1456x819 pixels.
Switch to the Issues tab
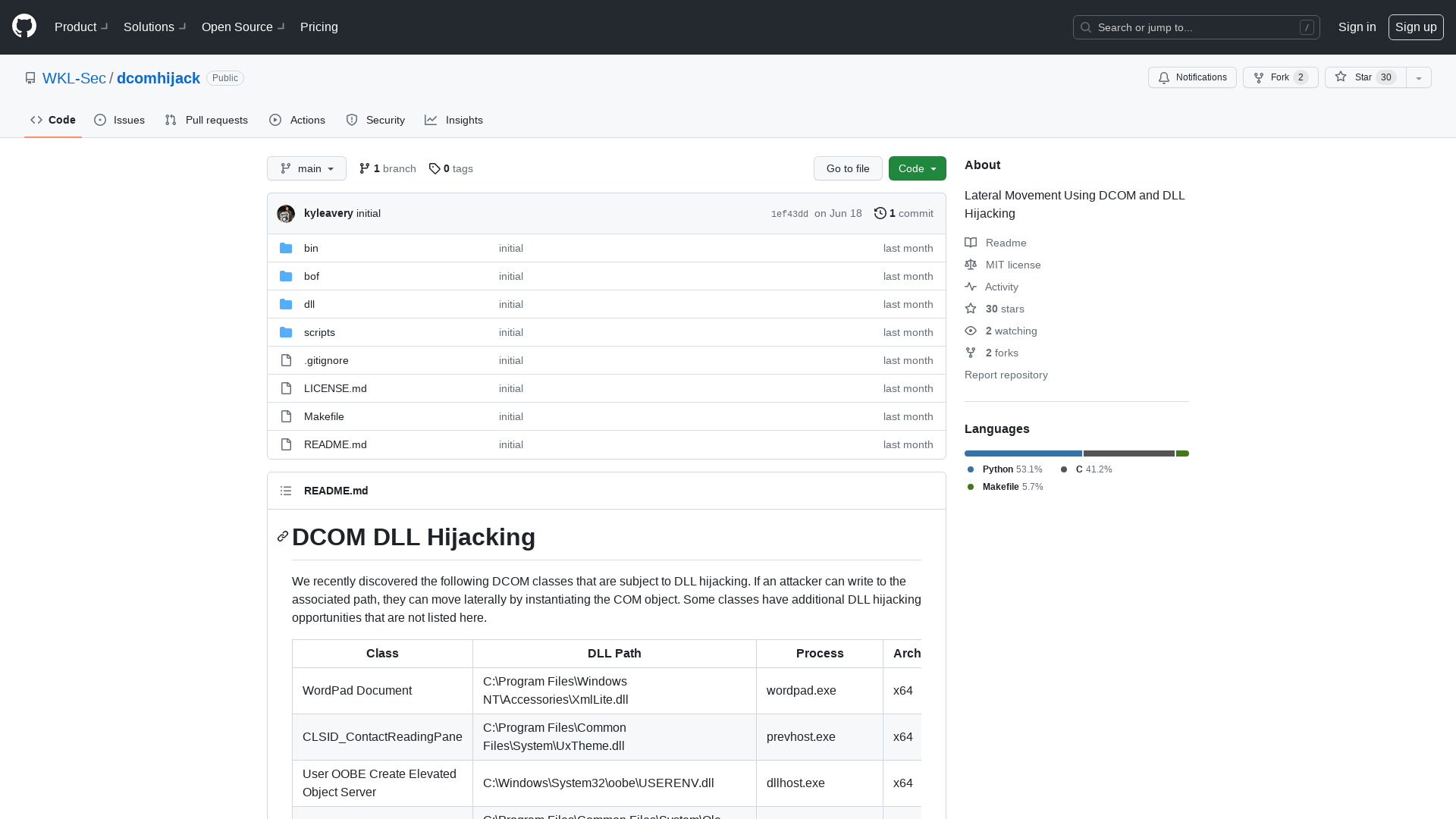(120, 120)
